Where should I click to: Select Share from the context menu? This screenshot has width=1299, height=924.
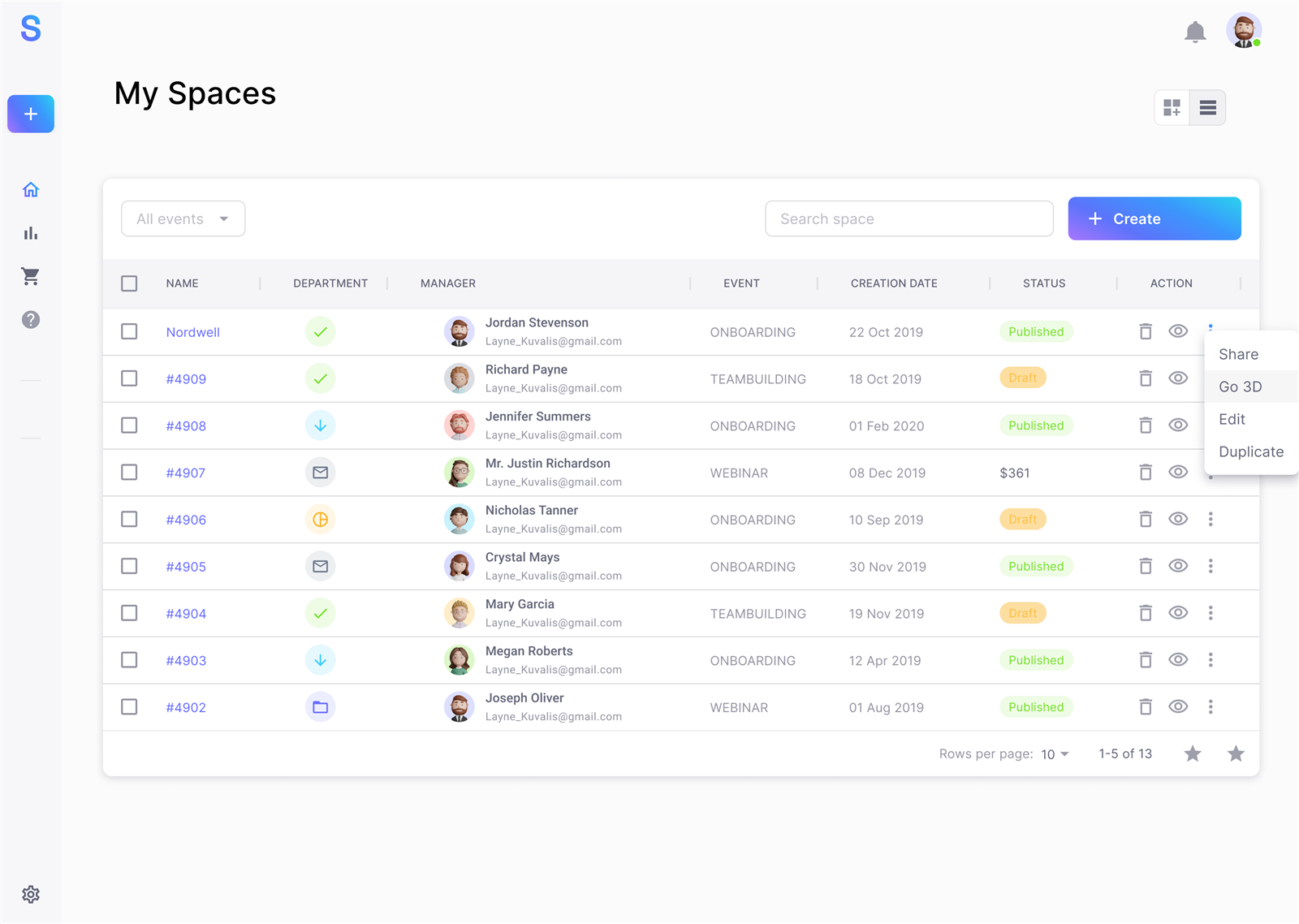click(x=1251, y=354)
